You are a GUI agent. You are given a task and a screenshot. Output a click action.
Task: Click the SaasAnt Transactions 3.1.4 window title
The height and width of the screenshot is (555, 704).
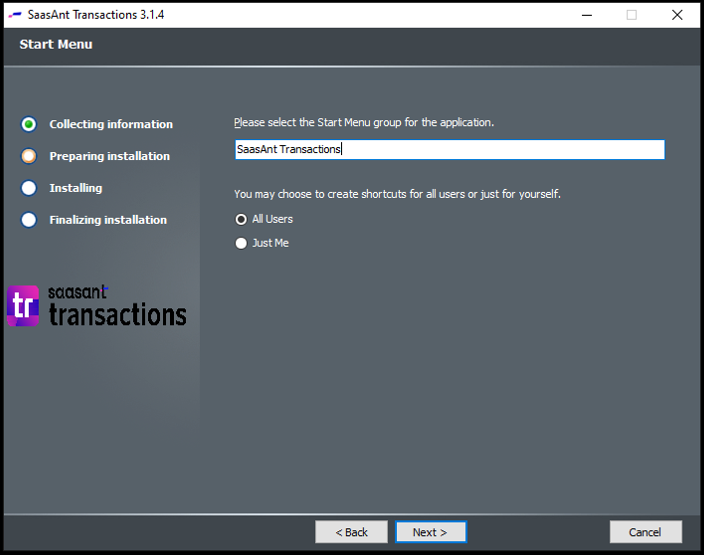[x=96, y=15]
